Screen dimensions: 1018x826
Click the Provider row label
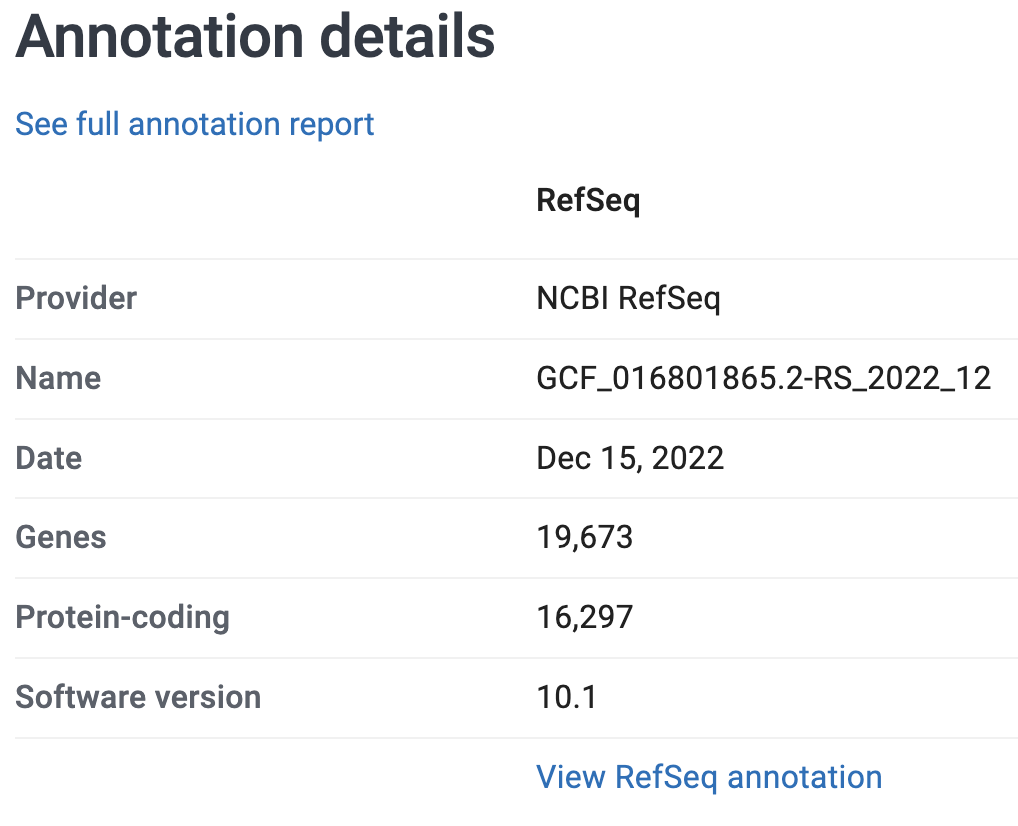pos(76,298)
